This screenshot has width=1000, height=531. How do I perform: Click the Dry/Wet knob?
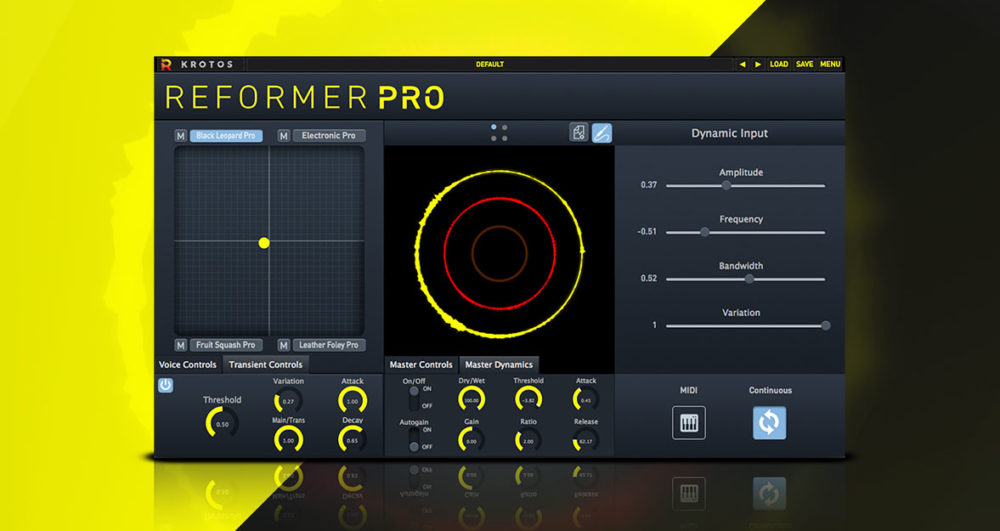click(x=471, y=400)
